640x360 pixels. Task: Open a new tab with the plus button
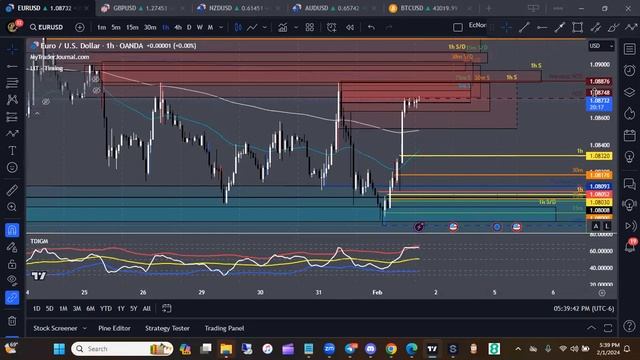click(489, 8)
